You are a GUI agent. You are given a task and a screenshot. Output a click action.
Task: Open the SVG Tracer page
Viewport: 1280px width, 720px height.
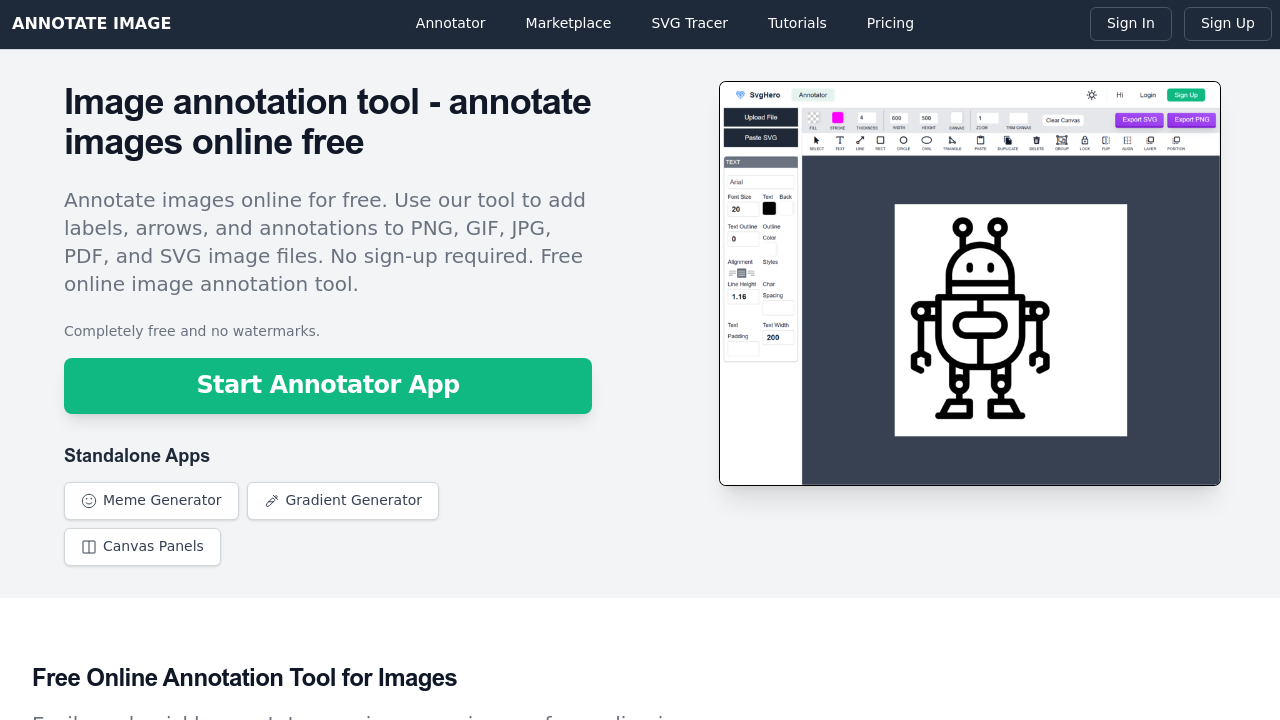pyautogui.click(x=689, y=21)
